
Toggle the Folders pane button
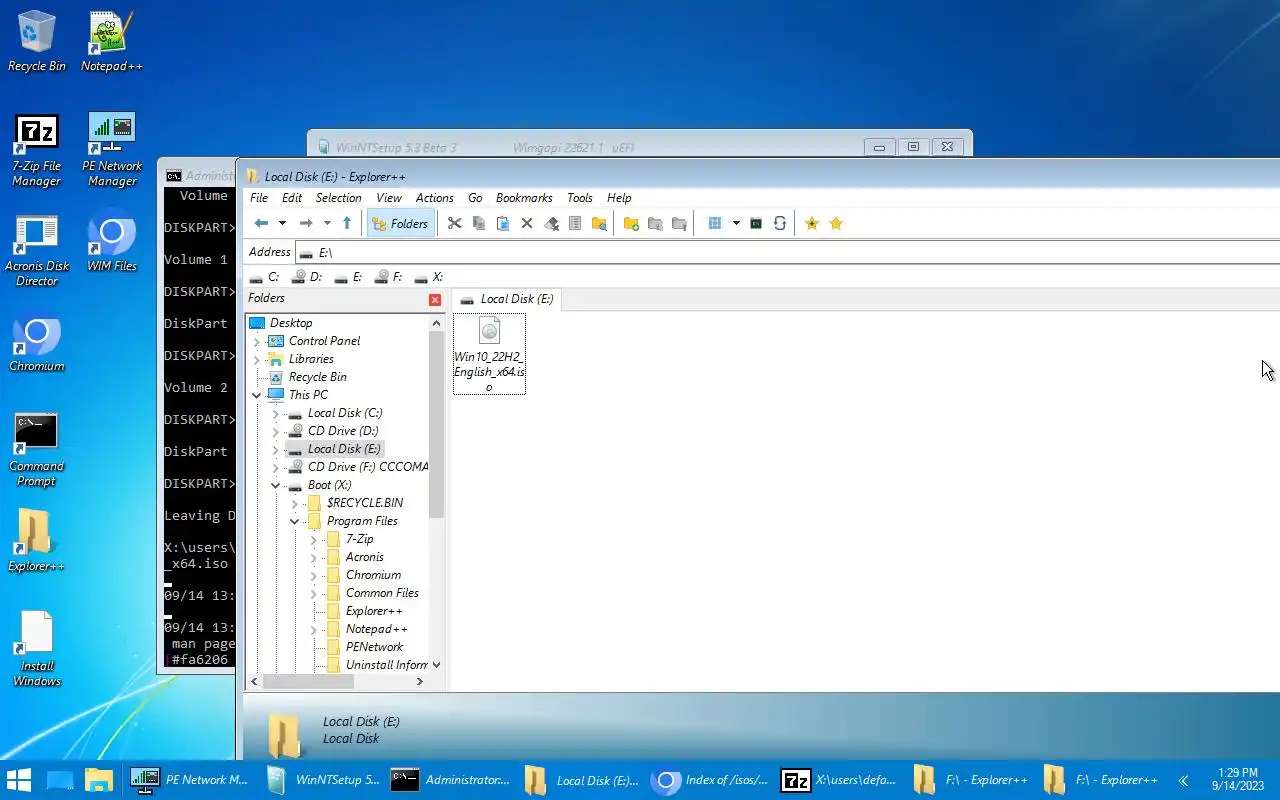point(400,224)
